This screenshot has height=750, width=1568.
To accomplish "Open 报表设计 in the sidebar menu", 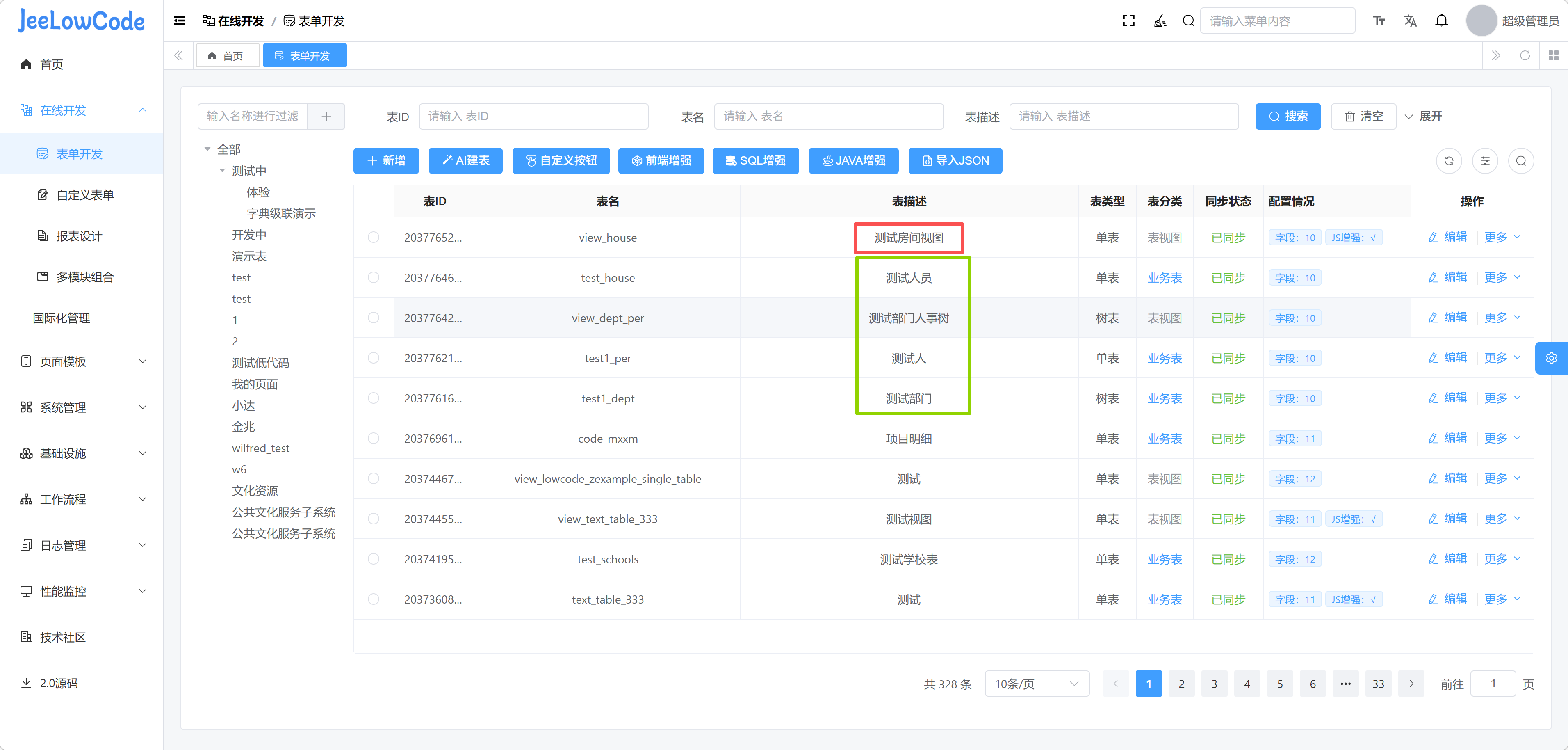I will (79, 236).
